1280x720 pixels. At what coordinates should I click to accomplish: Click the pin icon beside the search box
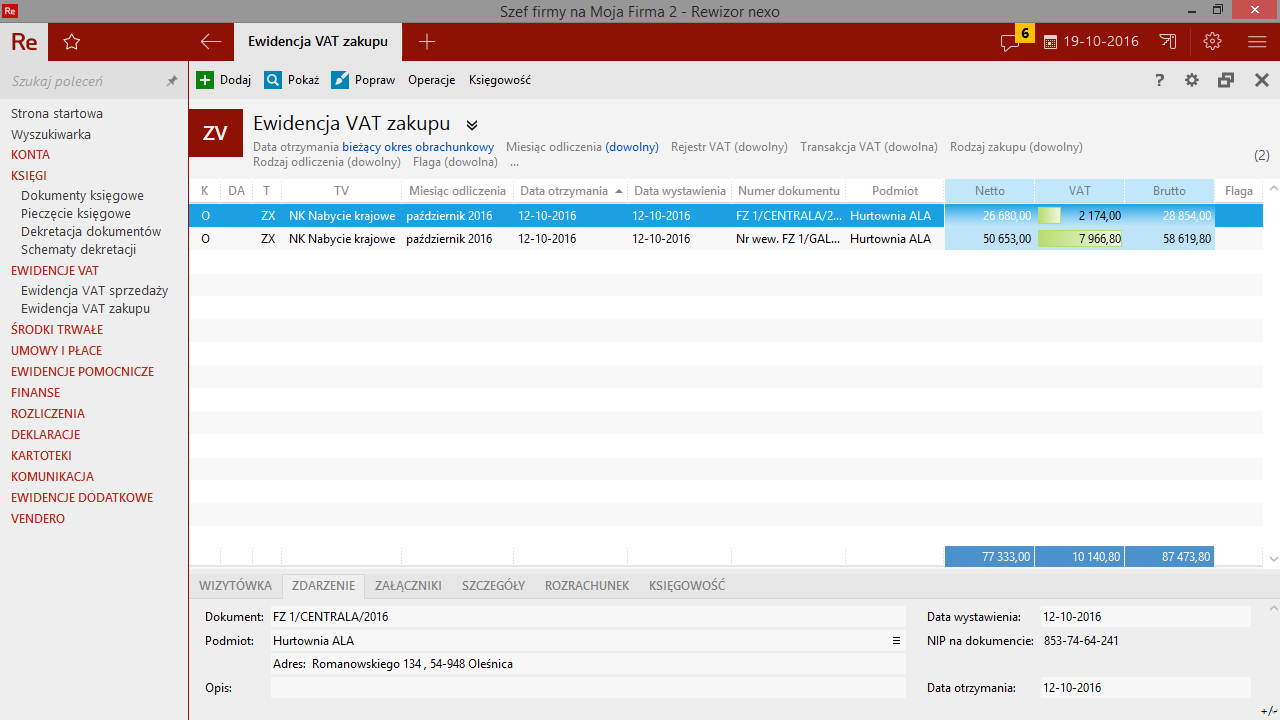click(172, 81)
